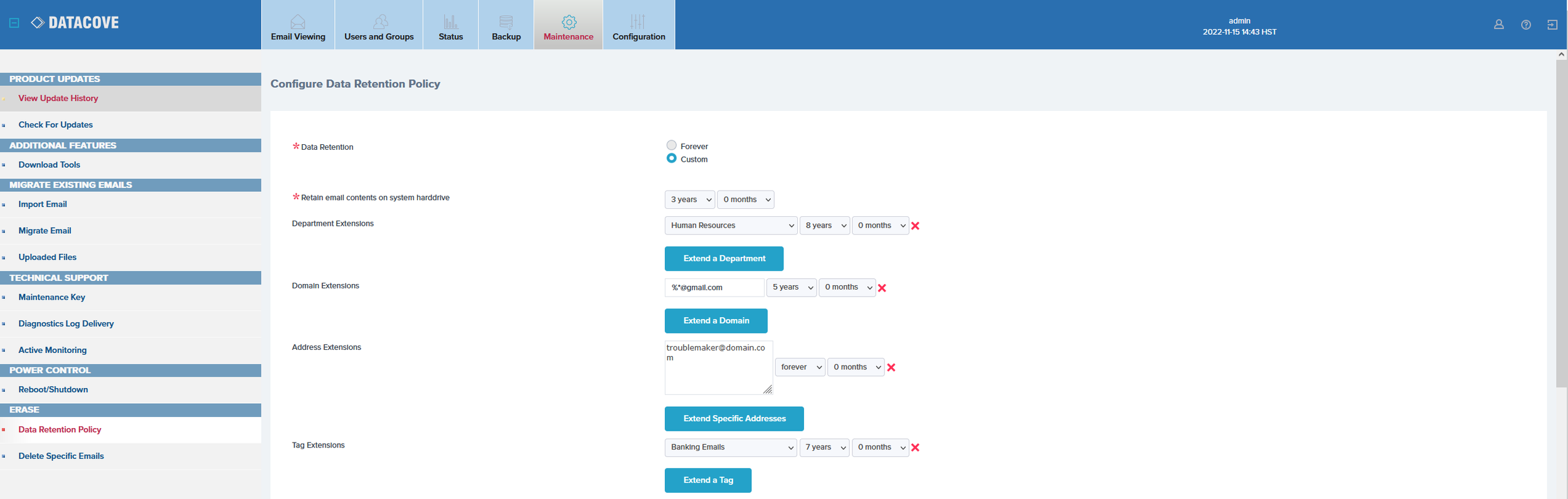
Task: Change the forever address retention dropdown
Action: point(800,367)
